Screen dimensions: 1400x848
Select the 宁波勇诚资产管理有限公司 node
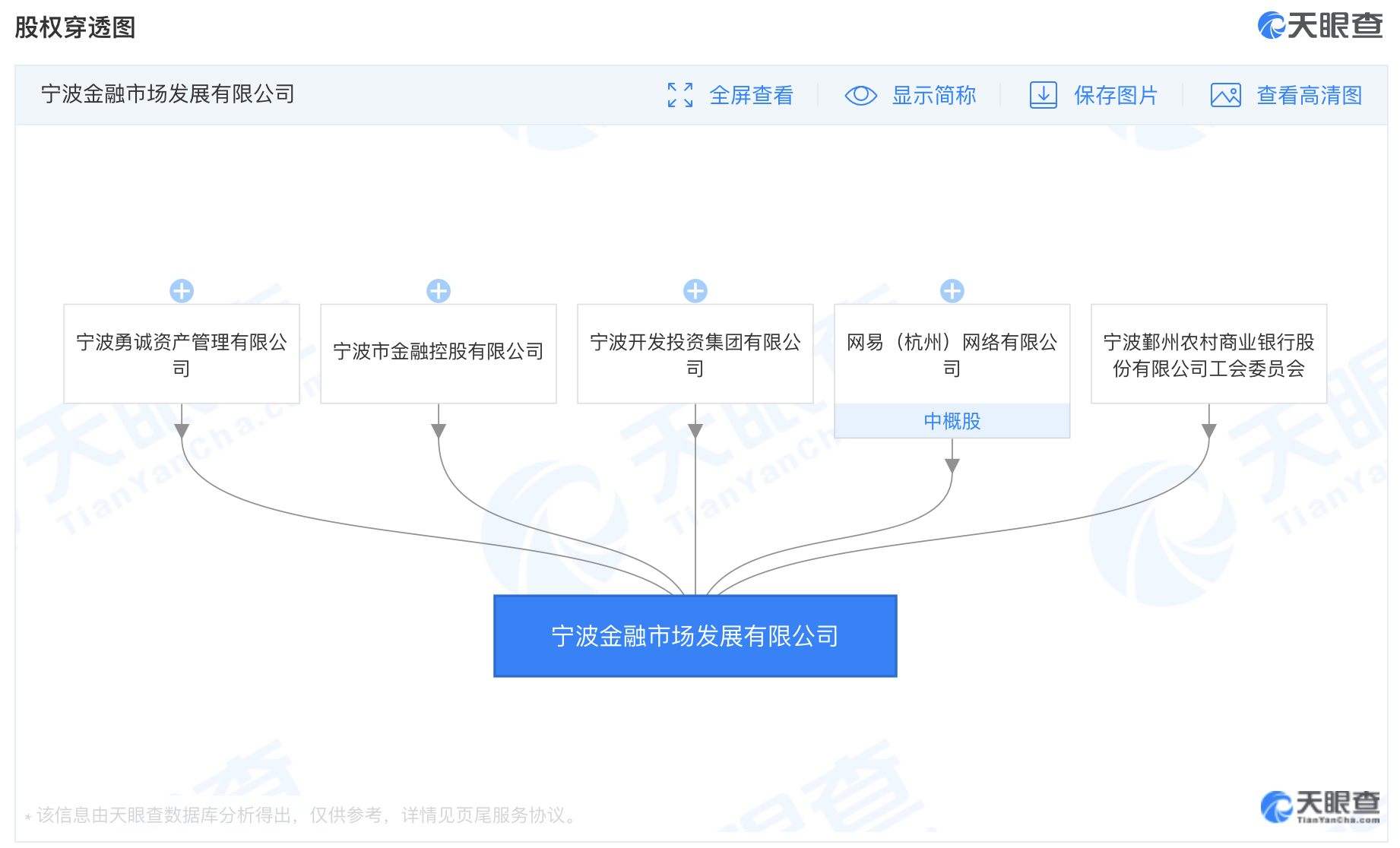tap(182, 354)
